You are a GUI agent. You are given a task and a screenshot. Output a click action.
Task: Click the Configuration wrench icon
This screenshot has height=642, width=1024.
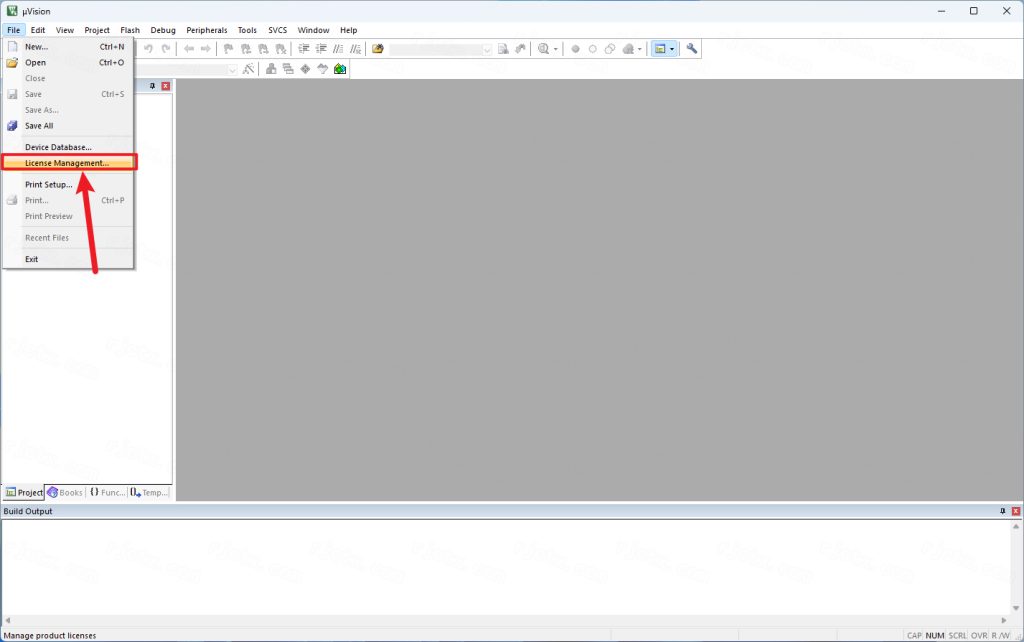point(690,48)
